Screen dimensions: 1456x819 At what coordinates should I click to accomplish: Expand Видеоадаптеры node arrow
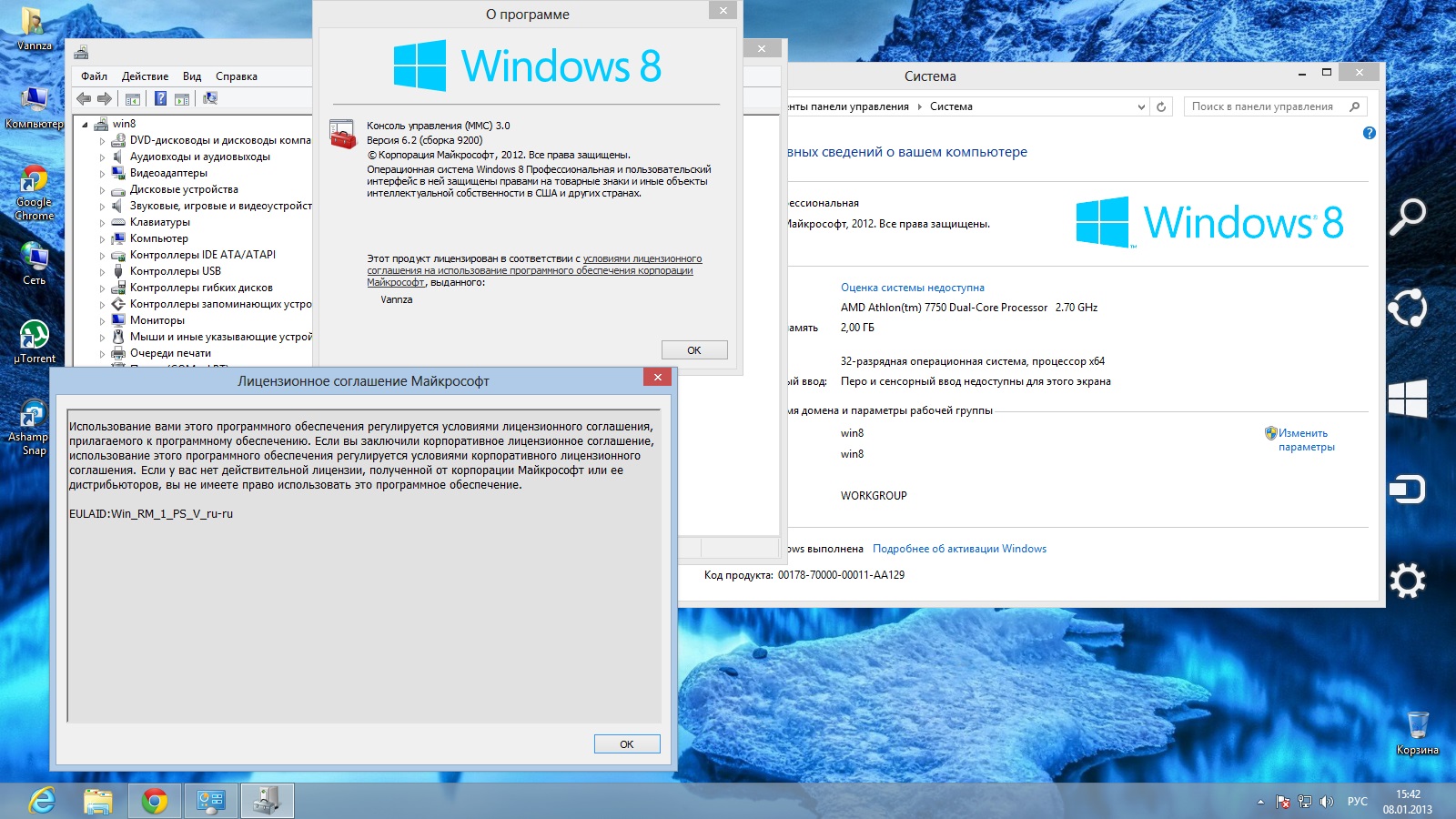pos(102,174)
